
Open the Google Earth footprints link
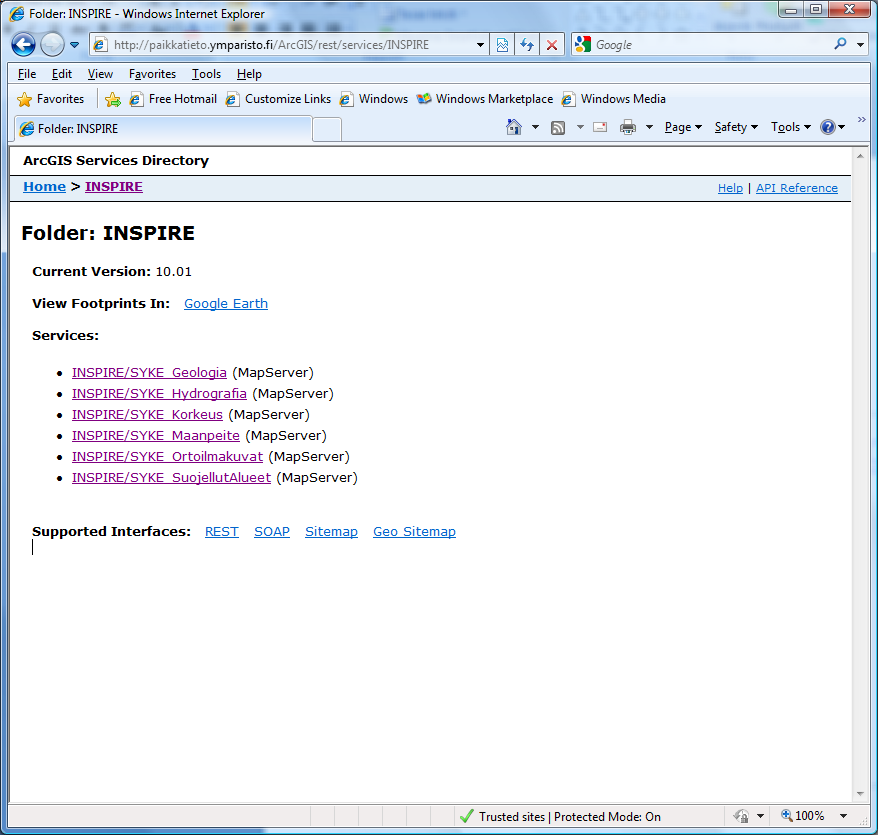click(226, 304)
